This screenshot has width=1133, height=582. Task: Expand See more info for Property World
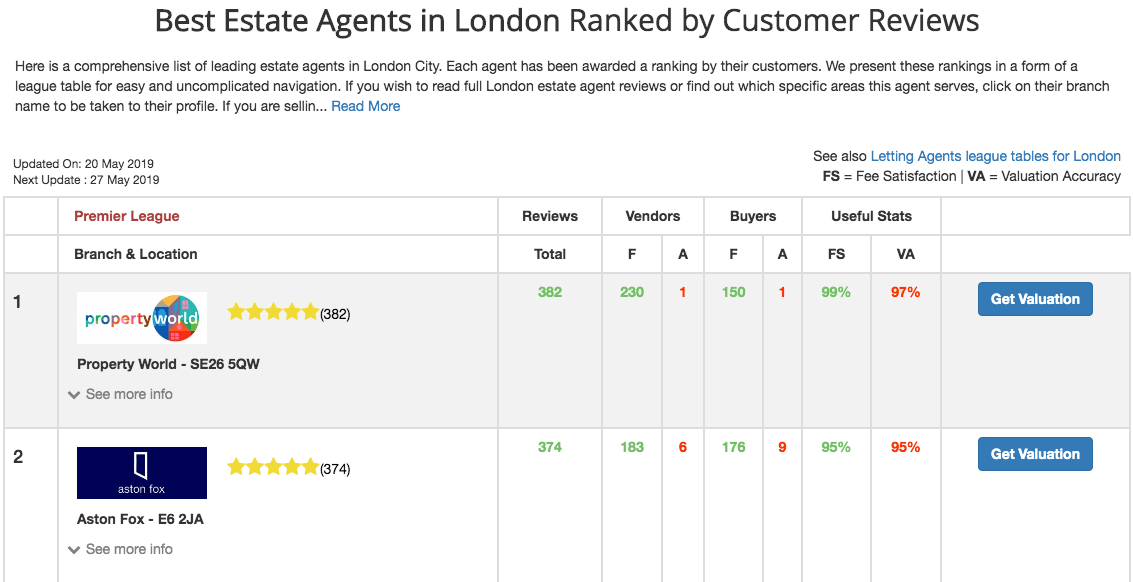pos(120,394)
